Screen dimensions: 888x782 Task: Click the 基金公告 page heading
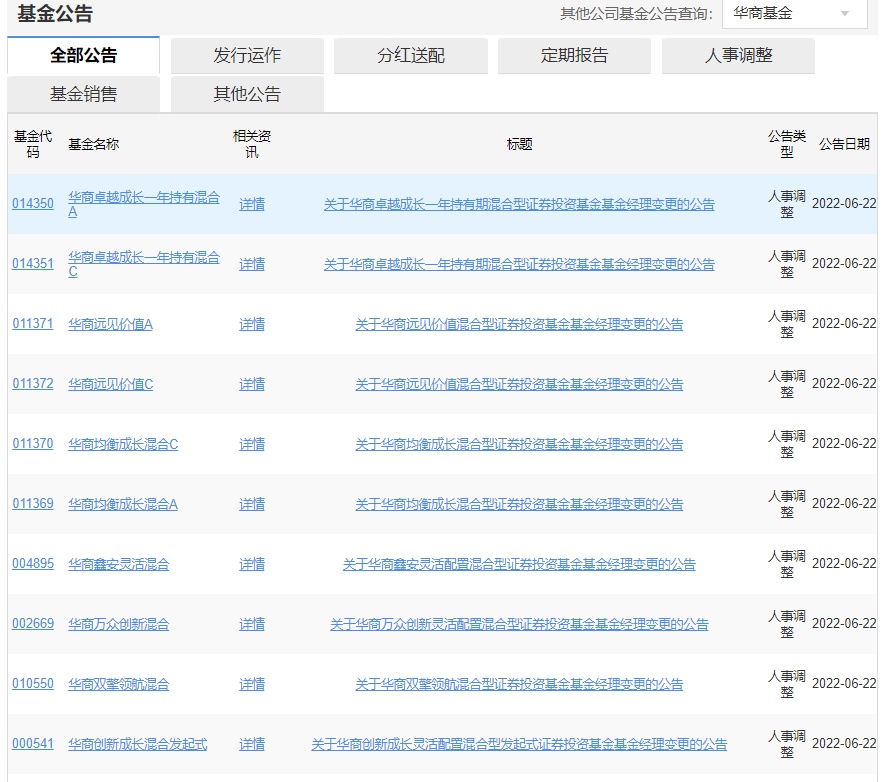55,13
